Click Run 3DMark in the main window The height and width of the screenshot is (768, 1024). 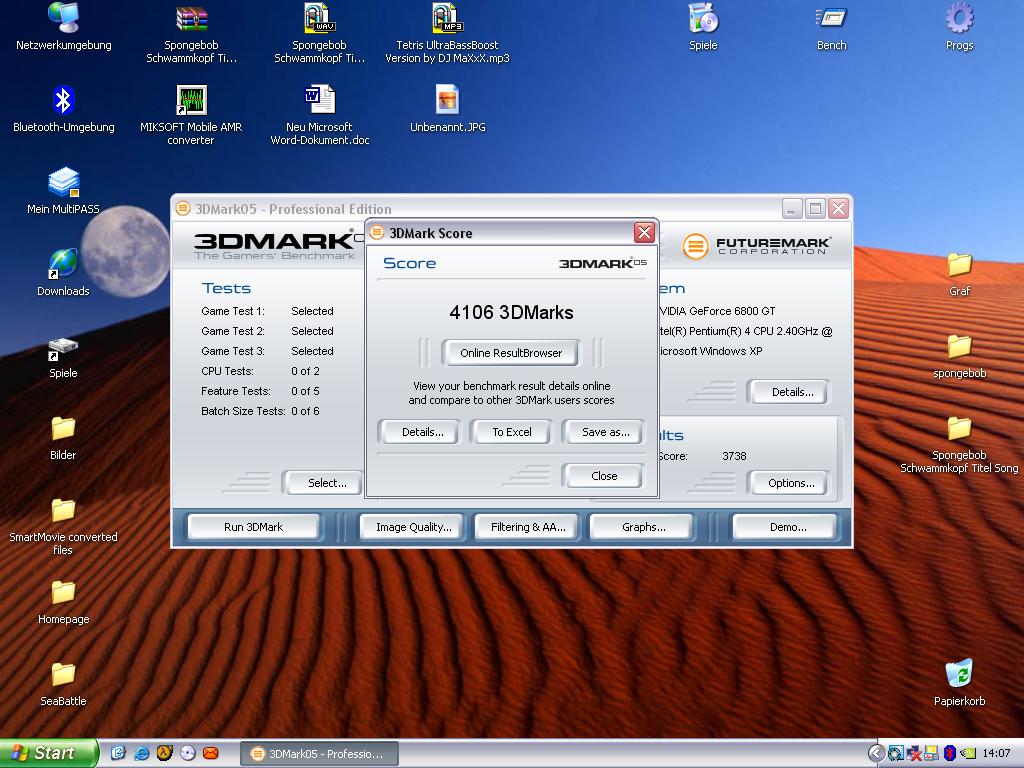pyautogui.click(x=253, y=527)
